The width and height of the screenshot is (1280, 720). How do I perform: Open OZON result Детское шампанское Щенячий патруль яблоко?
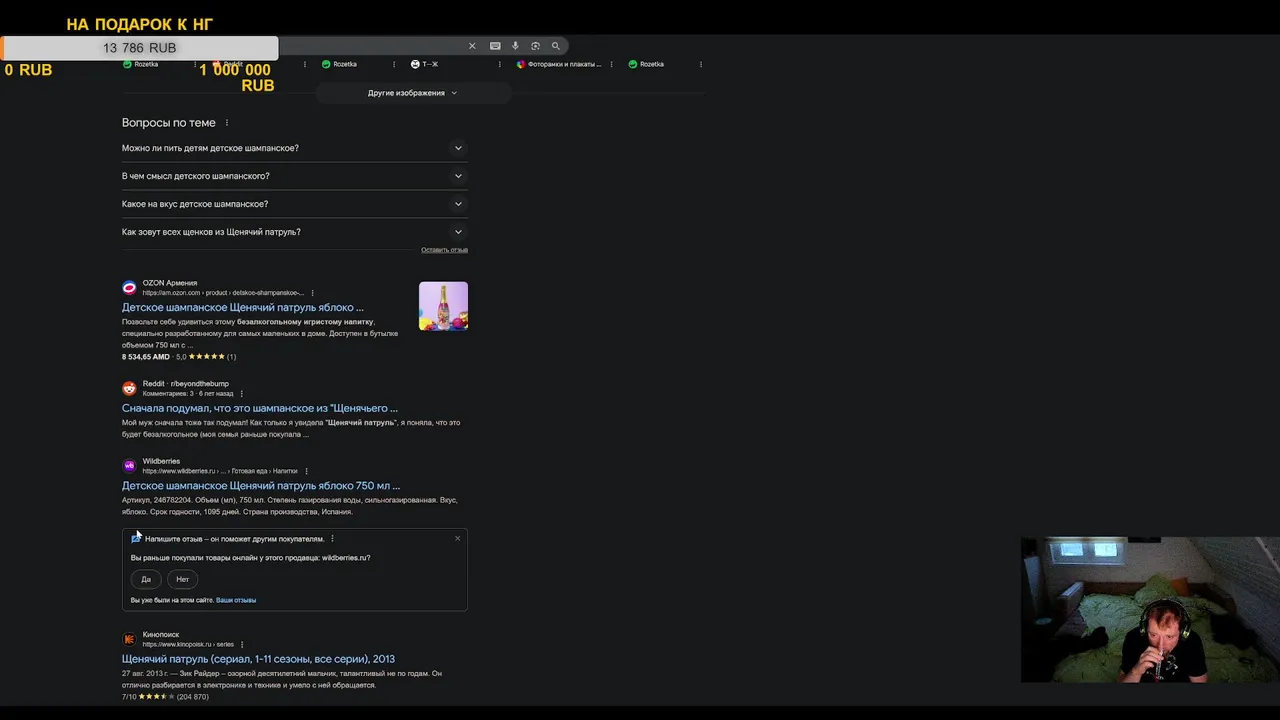click(243, 308)
